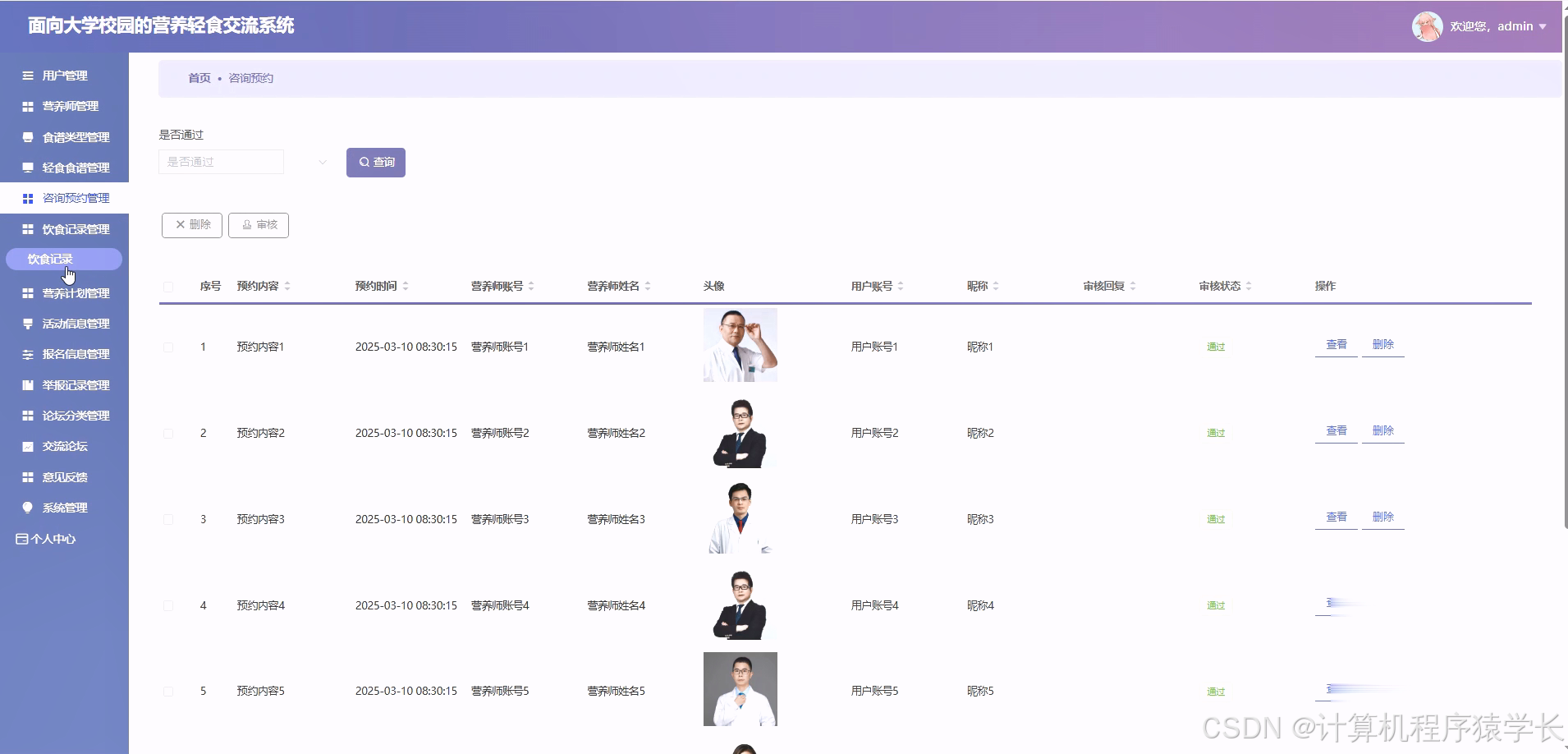The width and height of the screenshot is (1568, 754).
Task: Click the 营养师账号2 cell
Action: point(500,433)
